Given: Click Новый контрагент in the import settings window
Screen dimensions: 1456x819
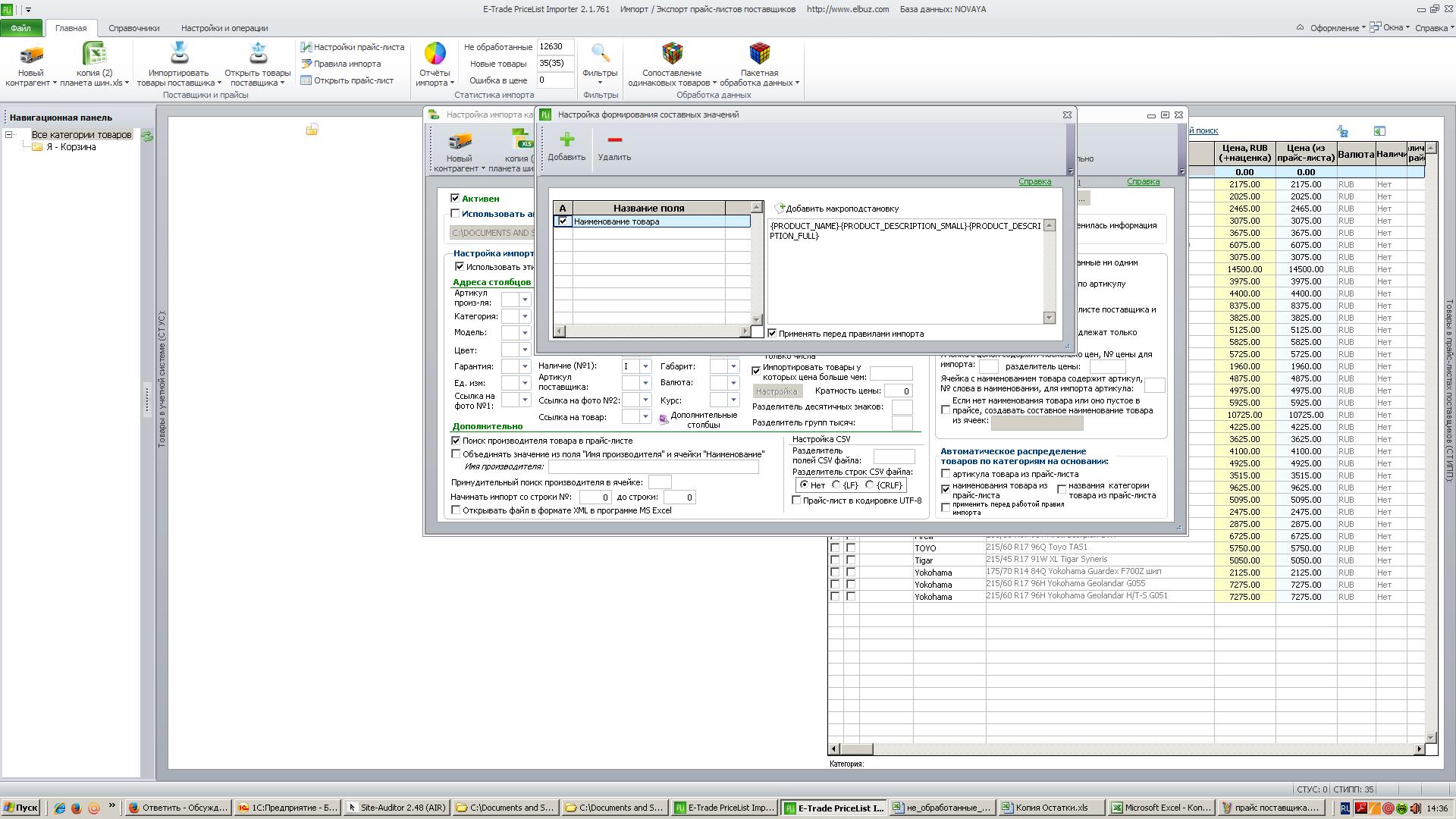Looking at the screenshot, I should (460, 152).
